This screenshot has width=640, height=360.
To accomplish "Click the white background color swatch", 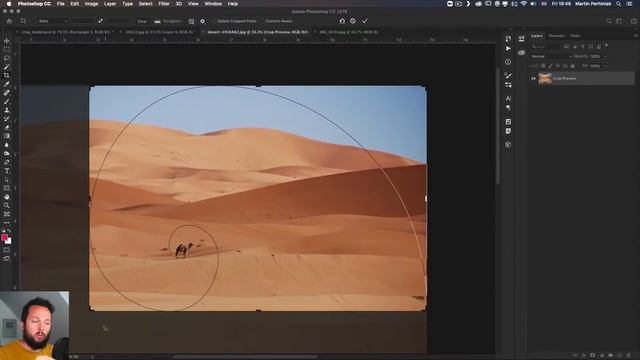I will coord(9,241).
